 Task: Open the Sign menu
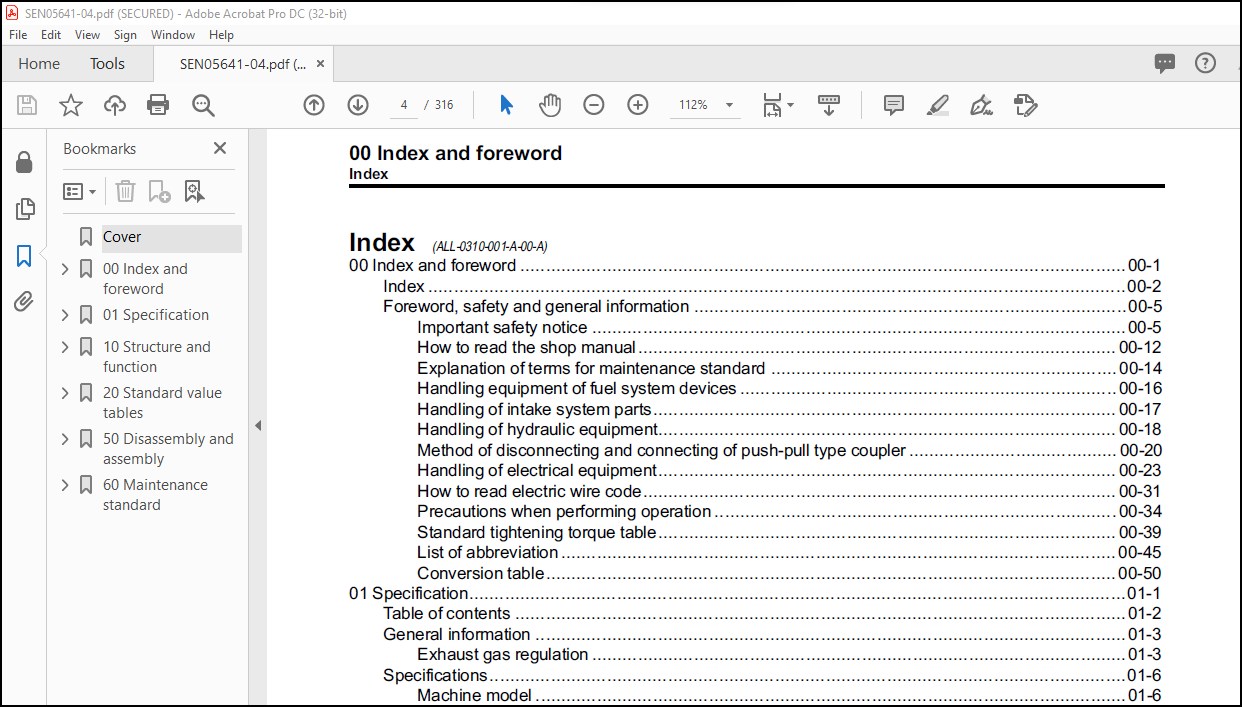coord(125,35)
